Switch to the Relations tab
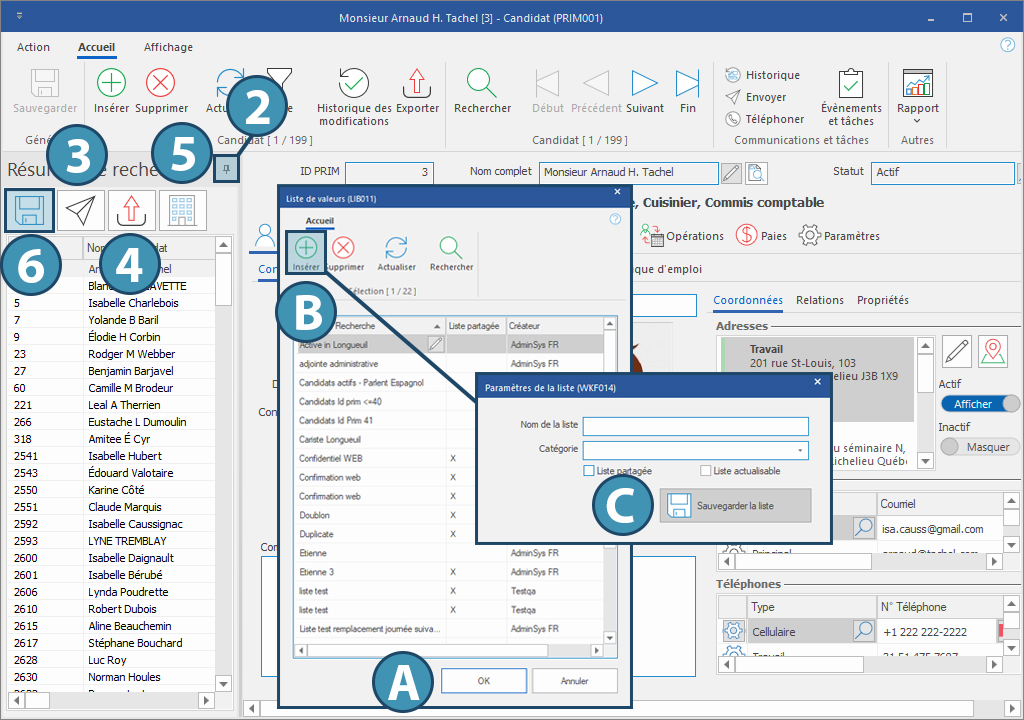 [819, 300]
